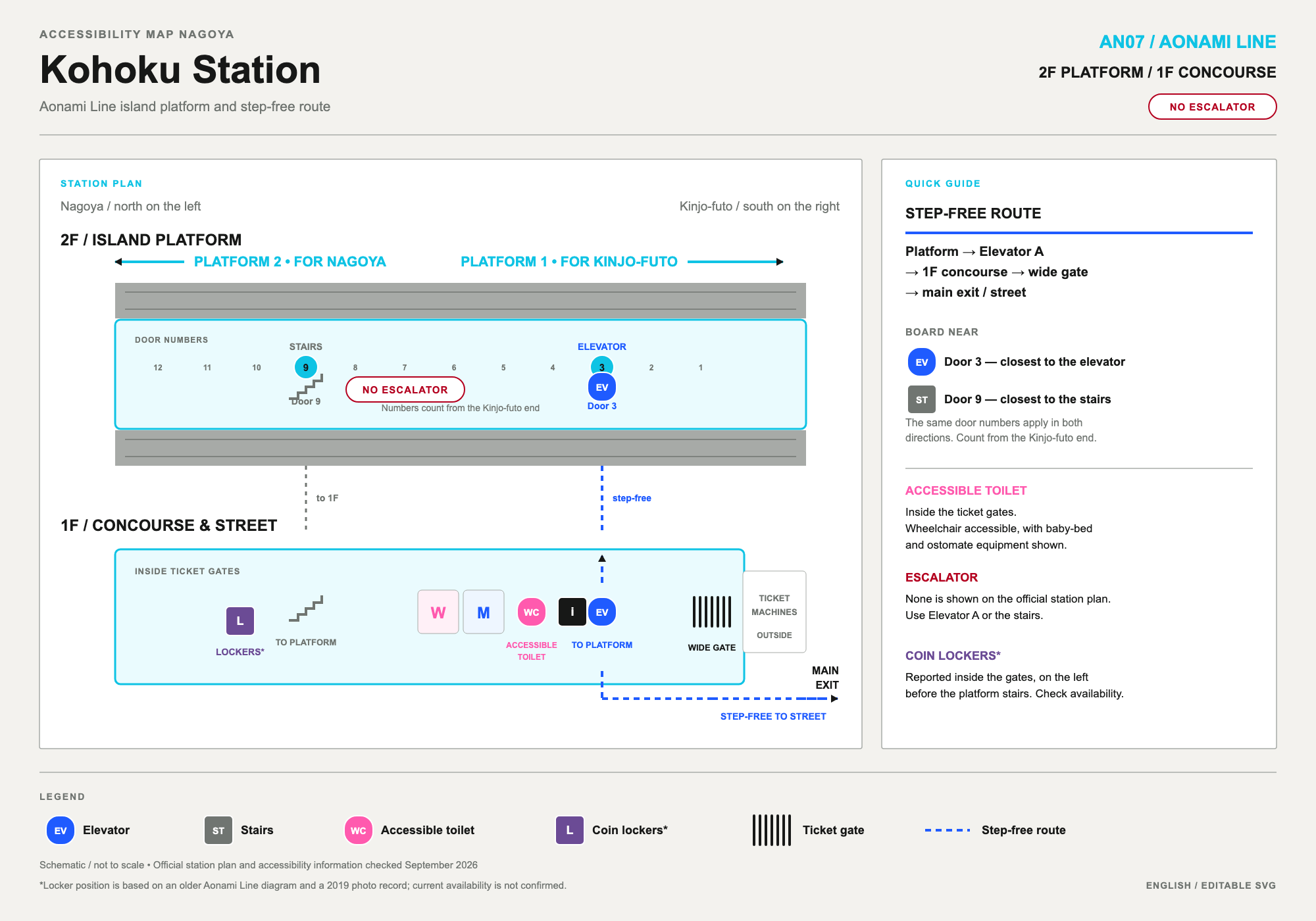Click the blue step-free label below the platform
The image size is (1316, 921).
(x=632, y=498)
